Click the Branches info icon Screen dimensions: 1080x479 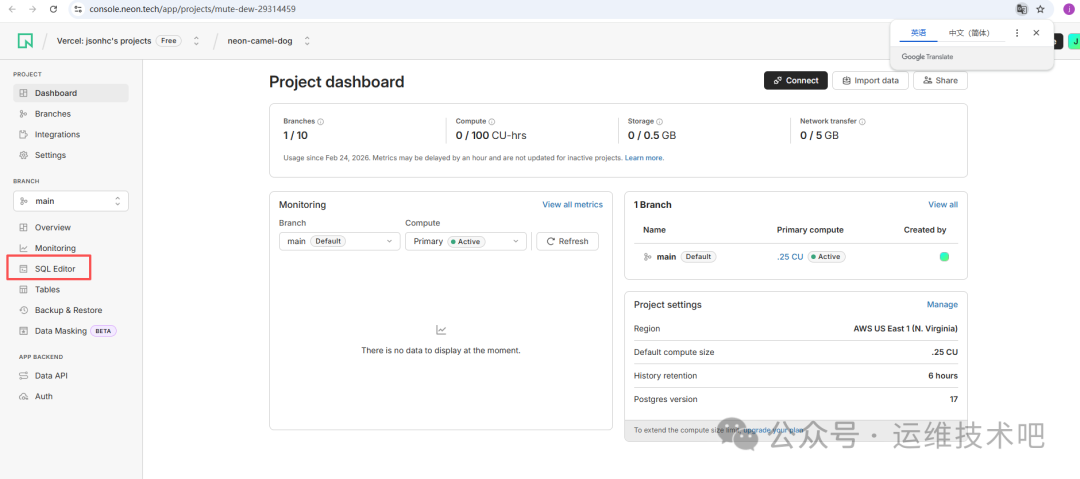coord(320,122)
